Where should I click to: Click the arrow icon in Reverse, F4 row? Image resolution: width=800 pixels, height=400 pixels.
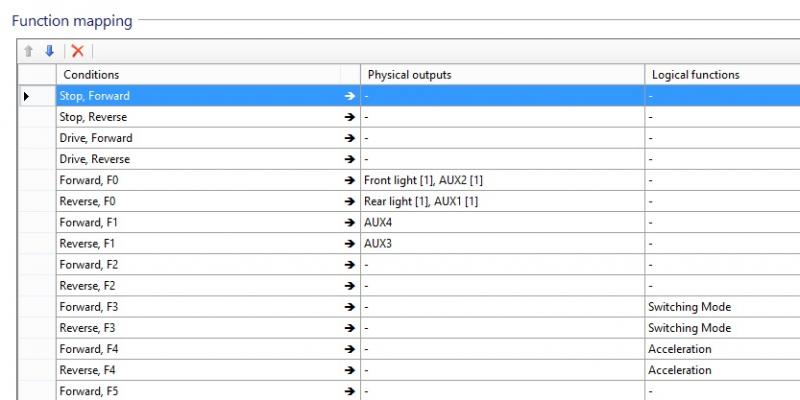pos(349,370)
